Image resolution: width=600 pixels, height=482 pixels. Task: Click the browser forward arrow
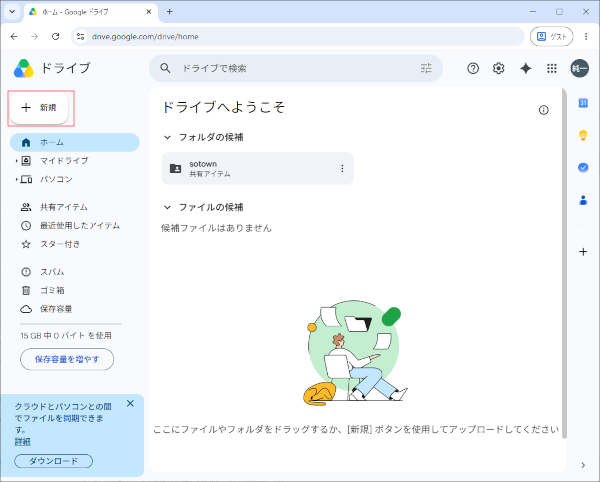point(34,36)
